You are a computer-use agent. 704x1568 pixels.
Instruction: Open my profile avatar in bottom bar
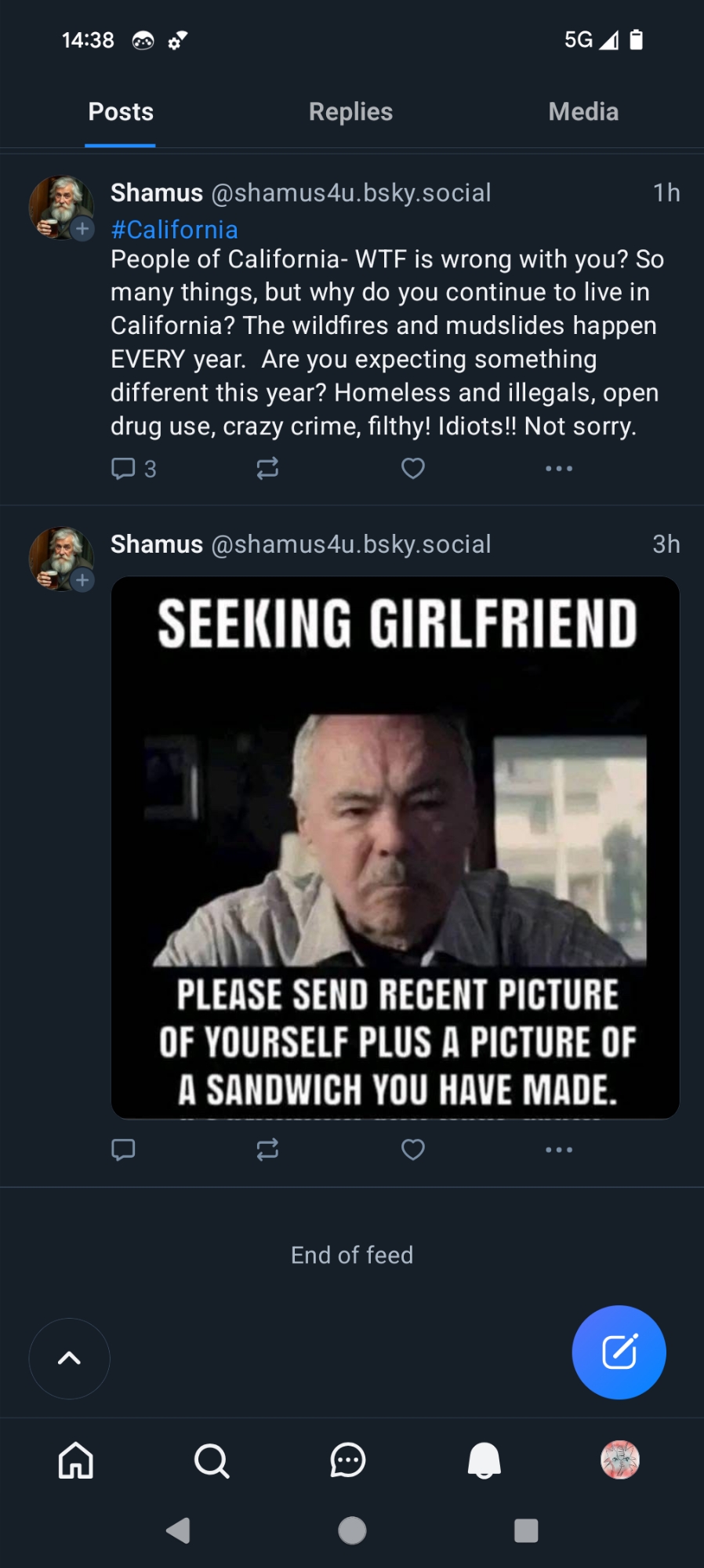tap(620, 1461)
